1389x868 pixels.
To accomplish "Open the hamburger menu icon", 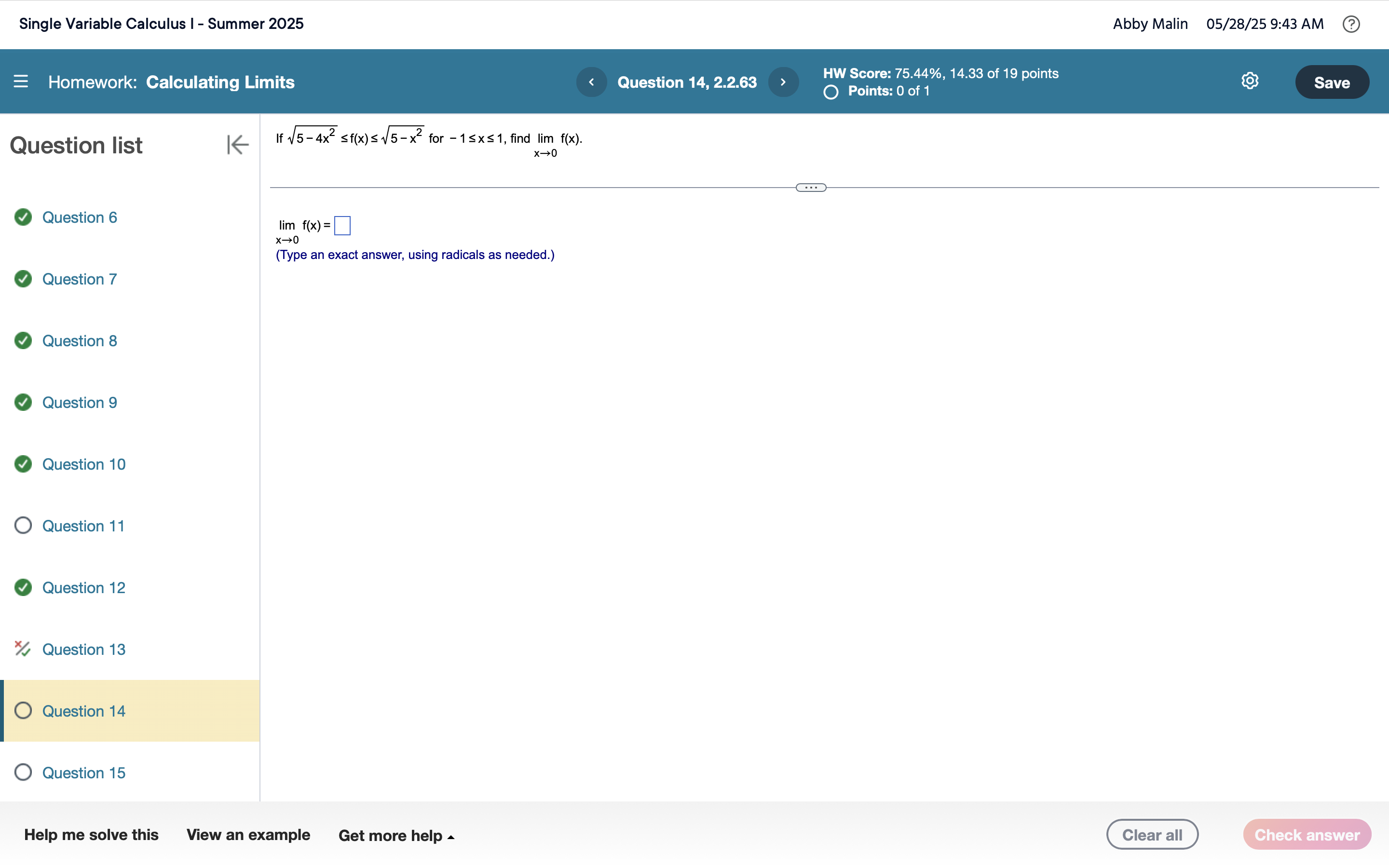I will pos(21,81).
